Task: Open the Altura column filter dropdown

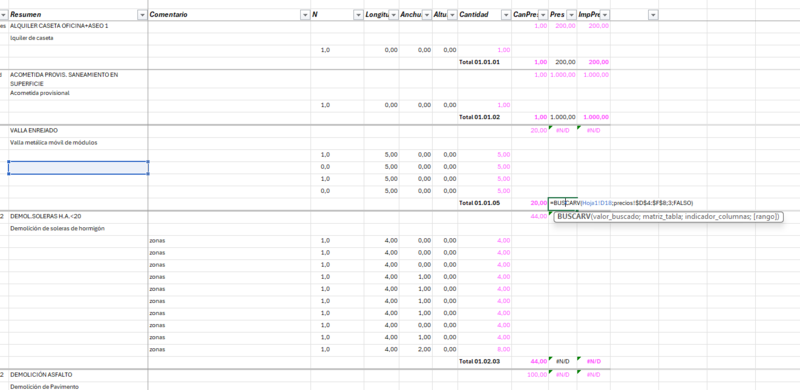Action: tap(452, 15)
